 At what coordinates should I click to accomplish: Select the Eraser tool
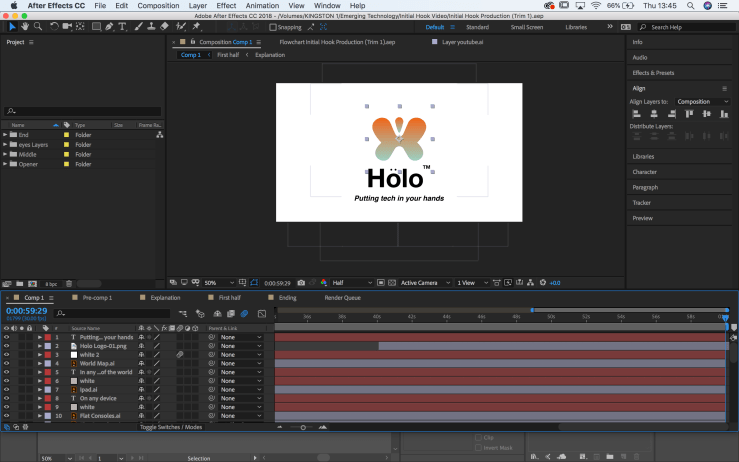pos(164,26)
